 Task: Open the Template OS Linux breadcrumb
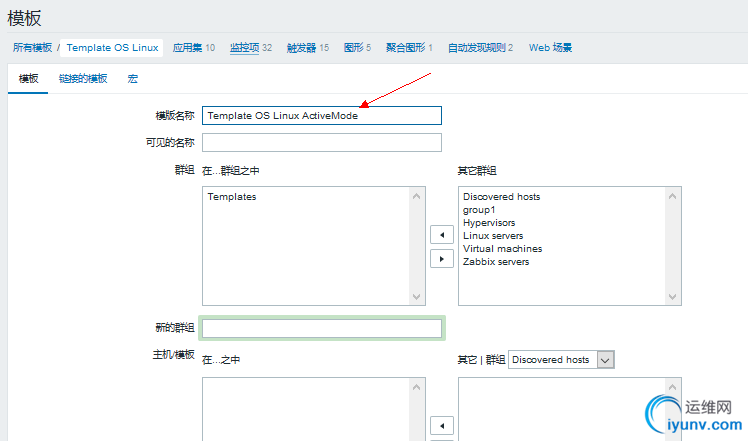112,48
